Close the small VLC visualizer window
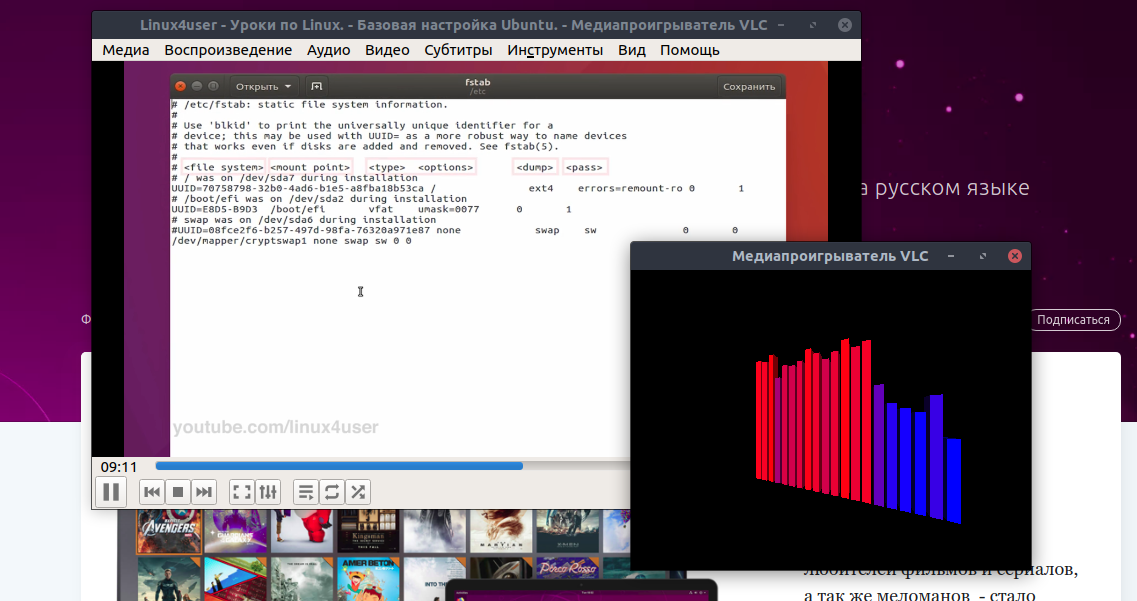Viewport: 1137px width, 601px height. 1014,256
